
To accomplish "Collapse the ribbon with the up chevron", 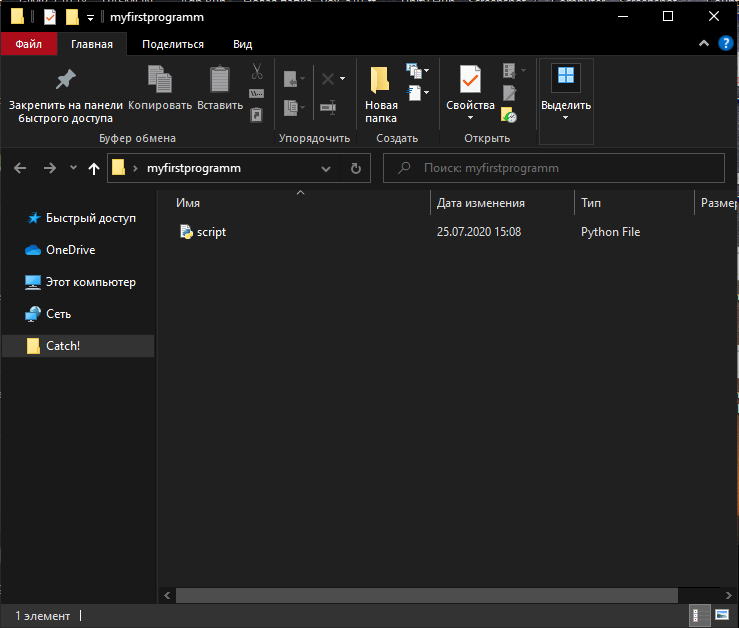I will click(704, 43).
